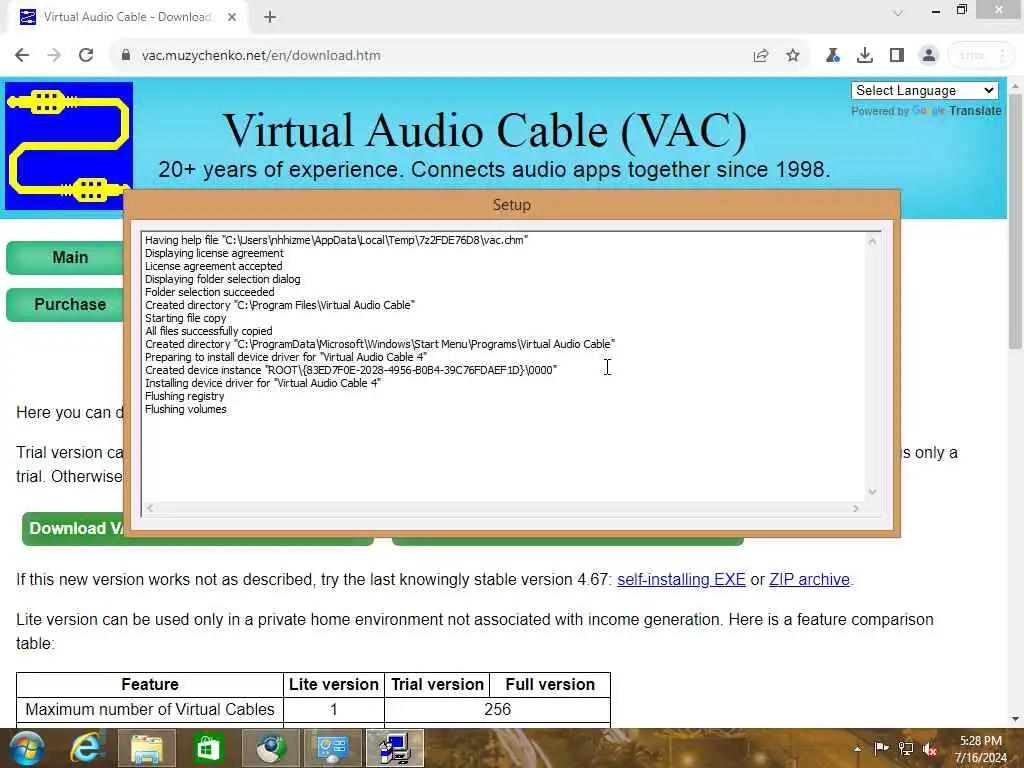
Task: Click the site lock icon in address bar
Action: click(x=126, y=56)
